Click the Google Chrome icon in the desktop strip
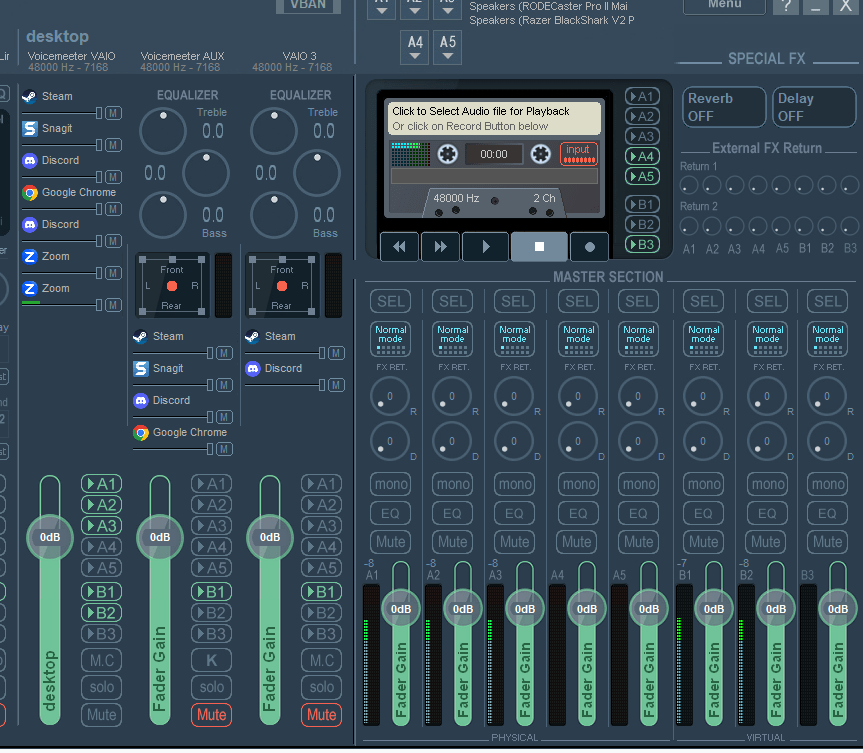 30,193
